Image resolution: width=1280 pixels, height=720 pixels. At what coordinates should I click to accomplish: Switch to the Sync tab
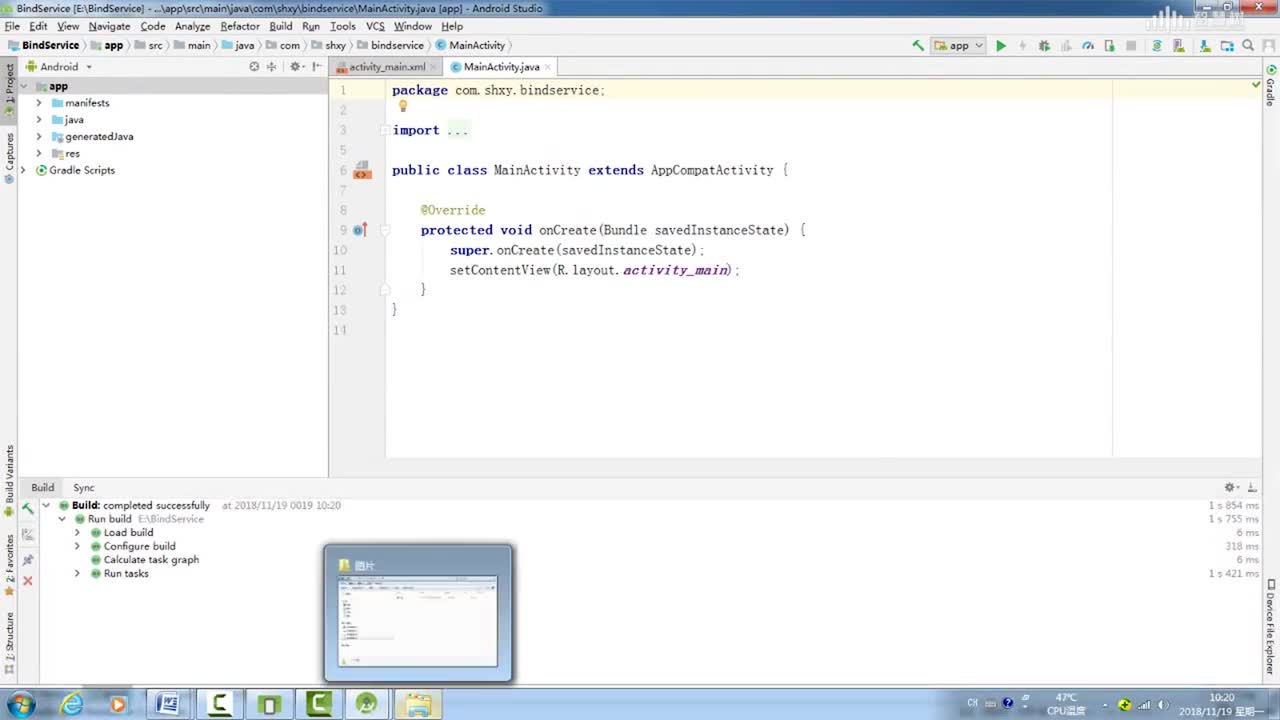tap(84, 488)
